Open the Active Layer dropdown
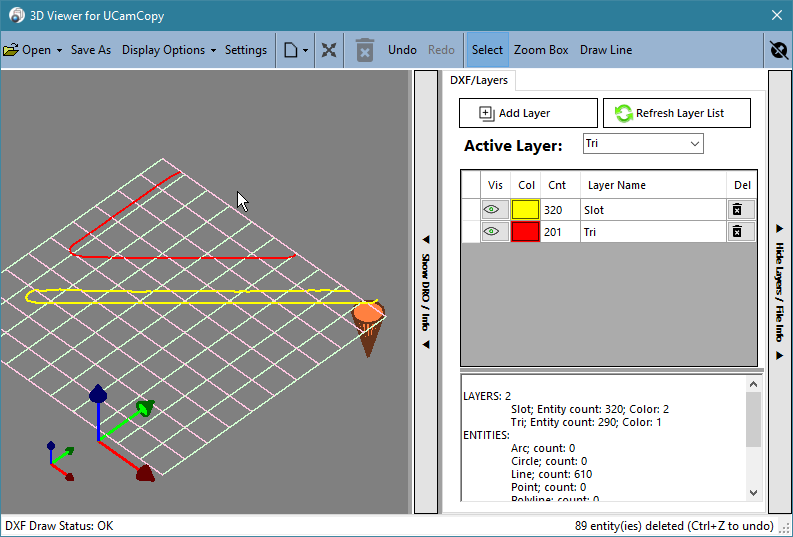 [x=643, y=144]
